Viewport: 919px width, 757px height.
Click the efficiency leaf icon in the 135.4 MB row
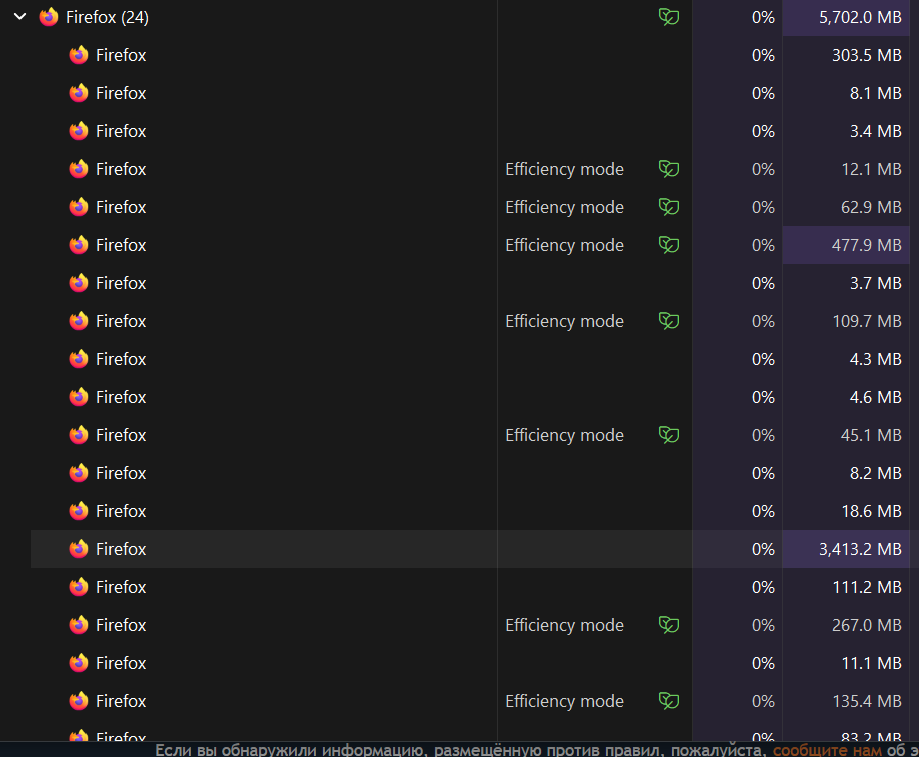pos(669,701)
